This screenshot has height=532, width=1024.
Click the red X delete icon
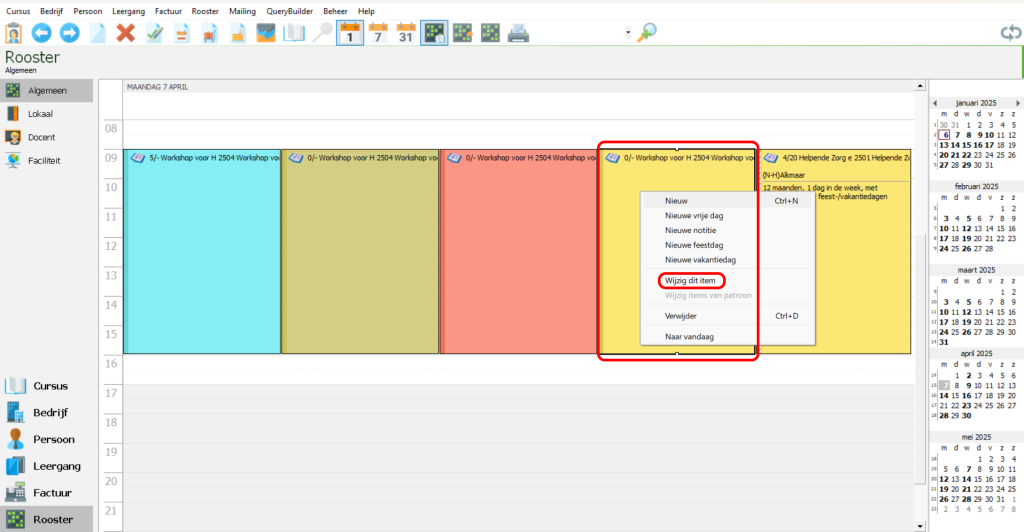[125, 33]
